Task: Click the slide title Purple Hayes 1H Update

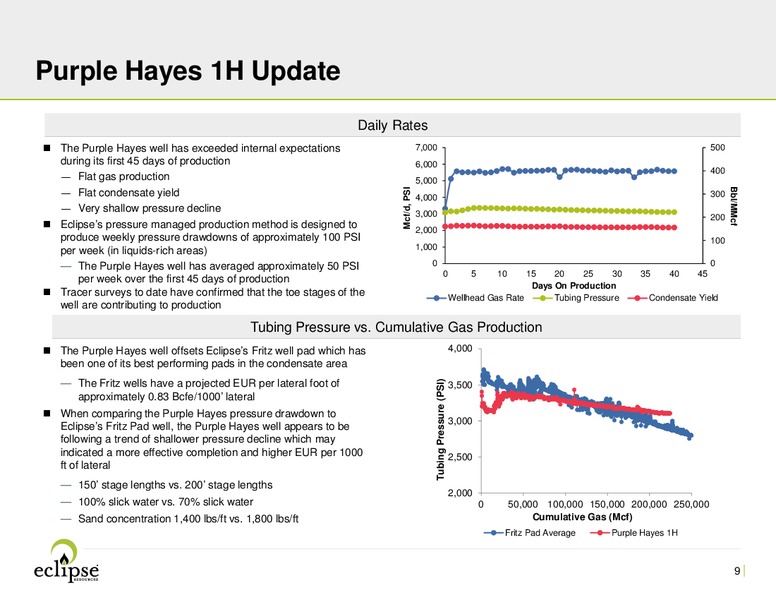Action: click(188, 71)
